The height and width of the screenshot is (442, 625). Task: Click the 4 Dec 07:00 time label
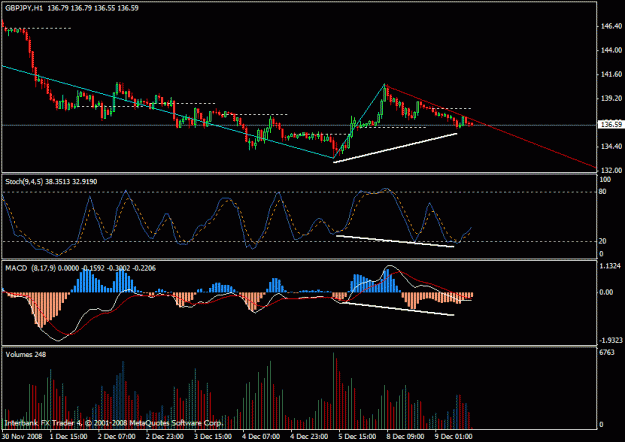point(261,436)
